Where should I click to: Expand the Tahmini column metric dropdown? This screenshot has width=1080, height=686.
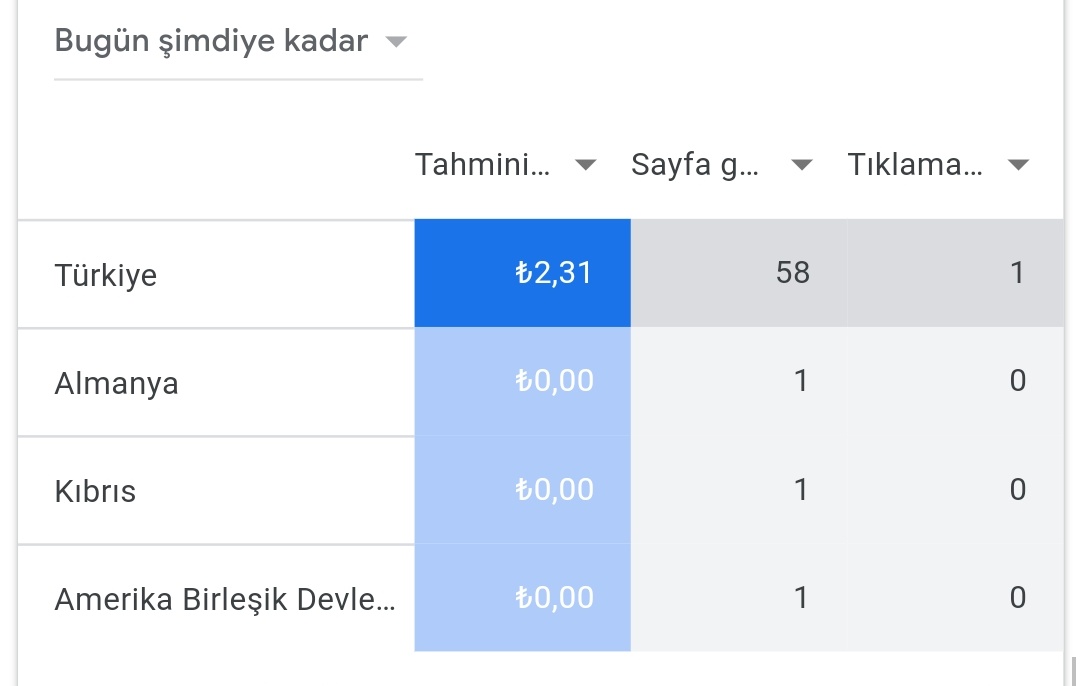(585, 165)
